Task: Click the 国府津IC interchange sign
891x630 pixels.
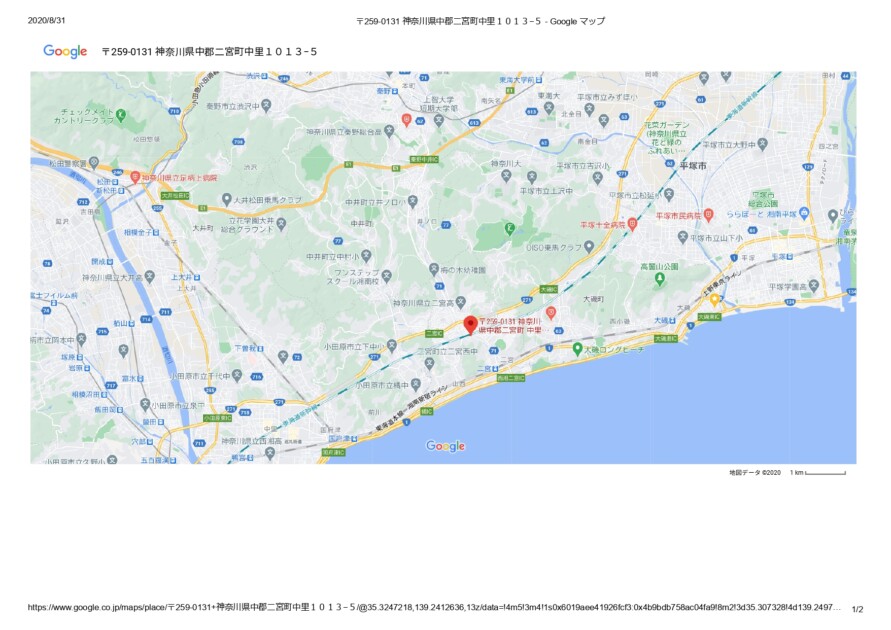Action: tap(334, 453)
